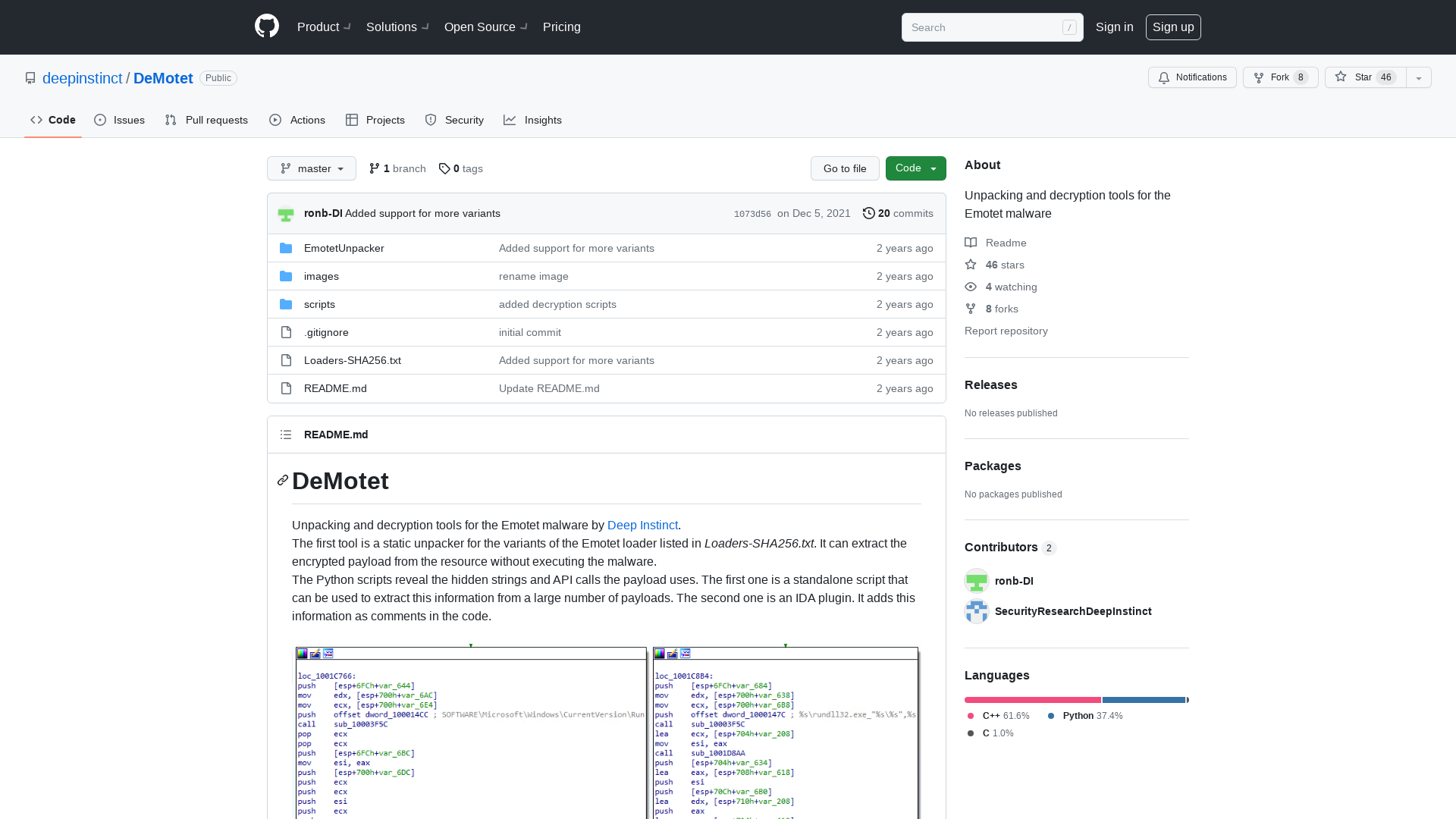Image resolution: width=1456 pixels, height=819 pixels.
Task: Click the ronb-DI contributor avatar
Action: pyautogui.click(x=977, y=581)
